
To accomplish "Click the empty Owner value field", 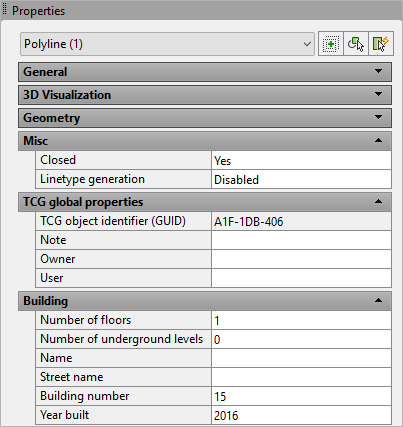I will (x=301, y=259).
